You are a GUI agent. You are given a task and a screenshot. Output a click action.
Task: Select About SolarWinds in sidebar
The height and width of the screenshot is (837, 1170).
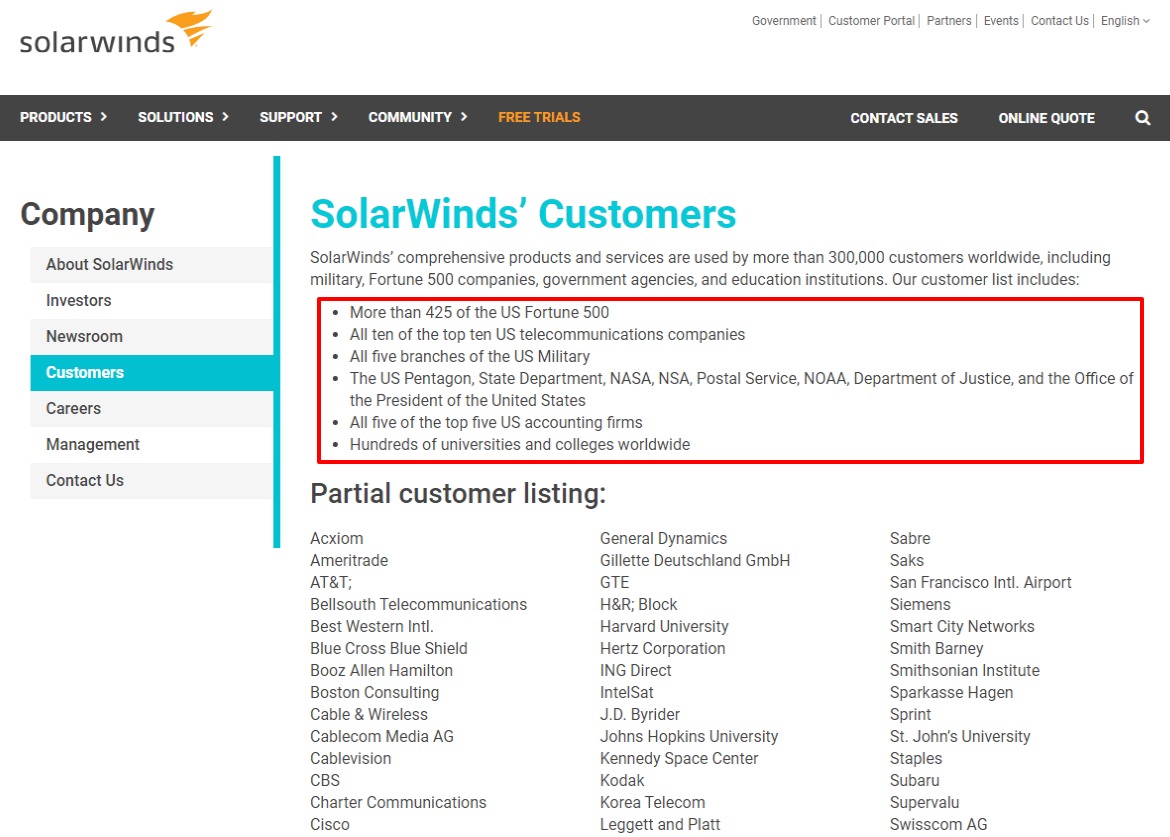coord(151,265)
